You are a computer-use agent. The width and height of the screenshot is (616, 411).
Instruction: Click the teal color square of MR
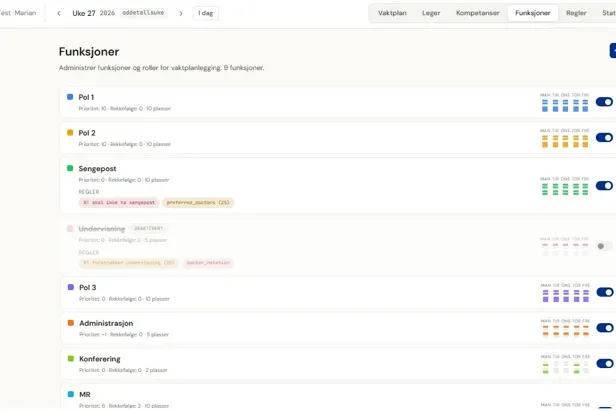point(71,394)
